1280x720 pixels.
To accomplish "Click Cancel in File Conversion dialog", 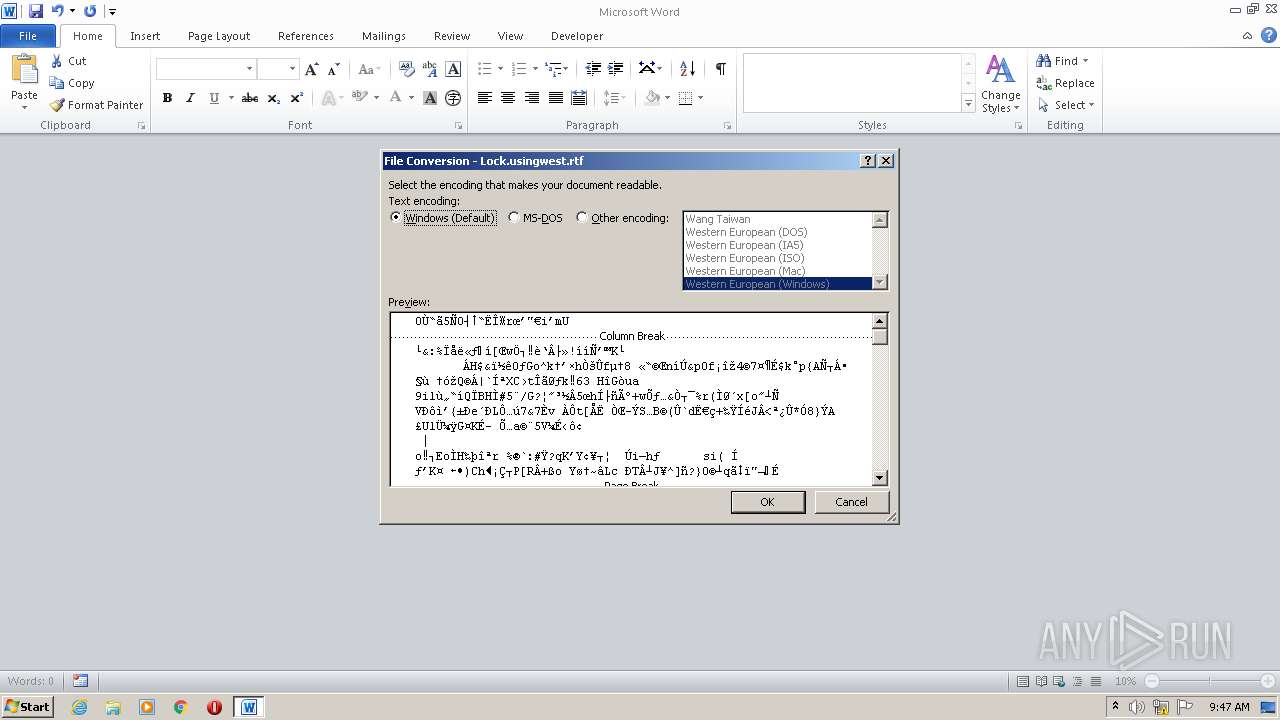I will [x=851, y=502].
